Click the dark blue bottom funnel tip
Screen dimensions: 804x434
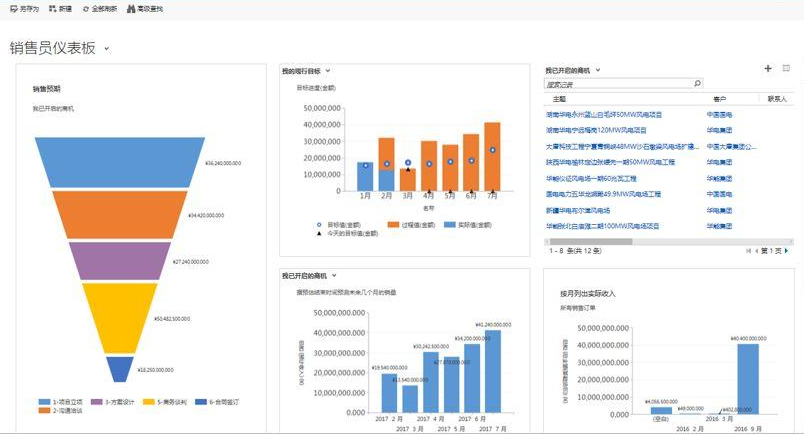pos(120,368)
